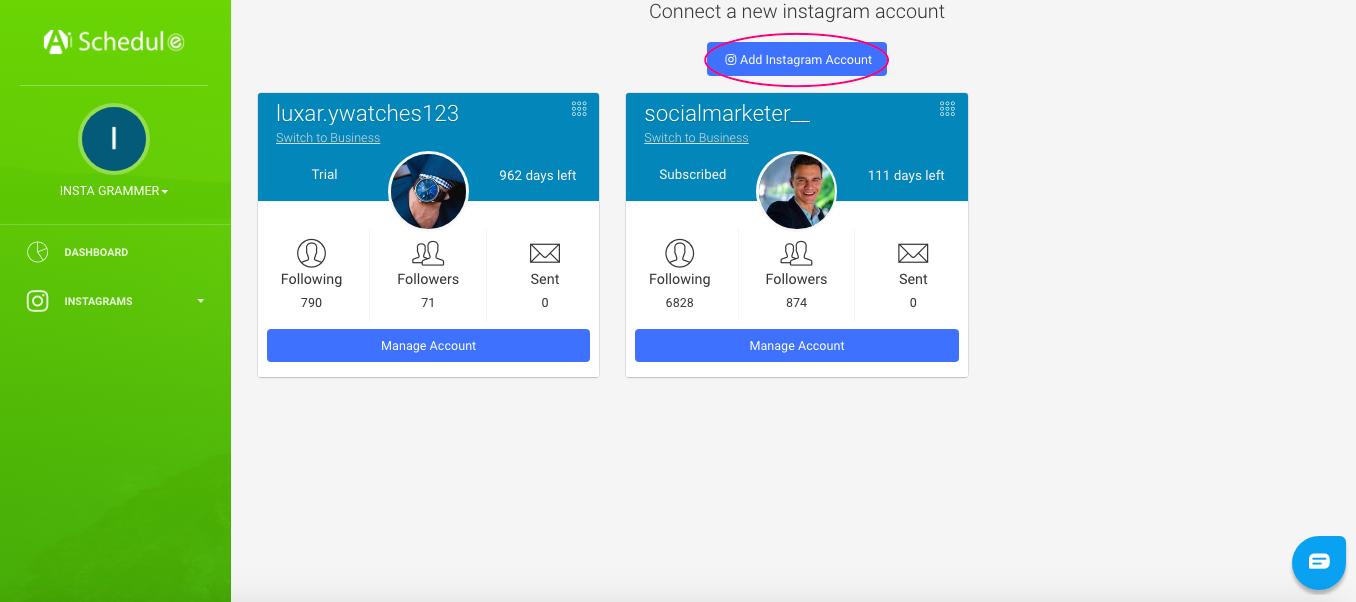Click Add Instagram Account button
Image resolution: width=1356 pixels, height=602 pixels.
(797, 60)
